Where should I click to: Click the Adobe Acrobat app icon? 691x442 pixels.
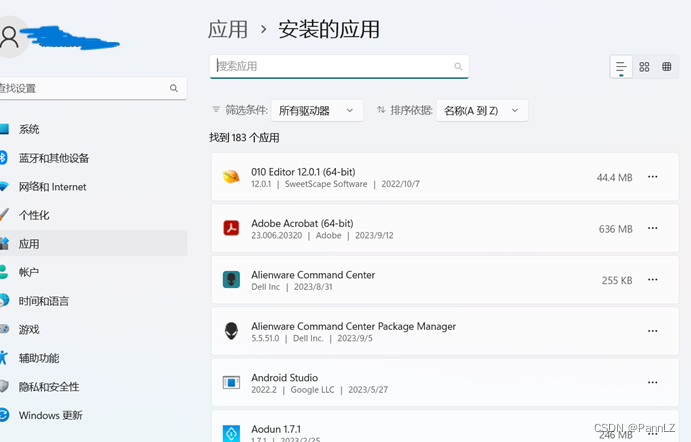pos(231,228)
